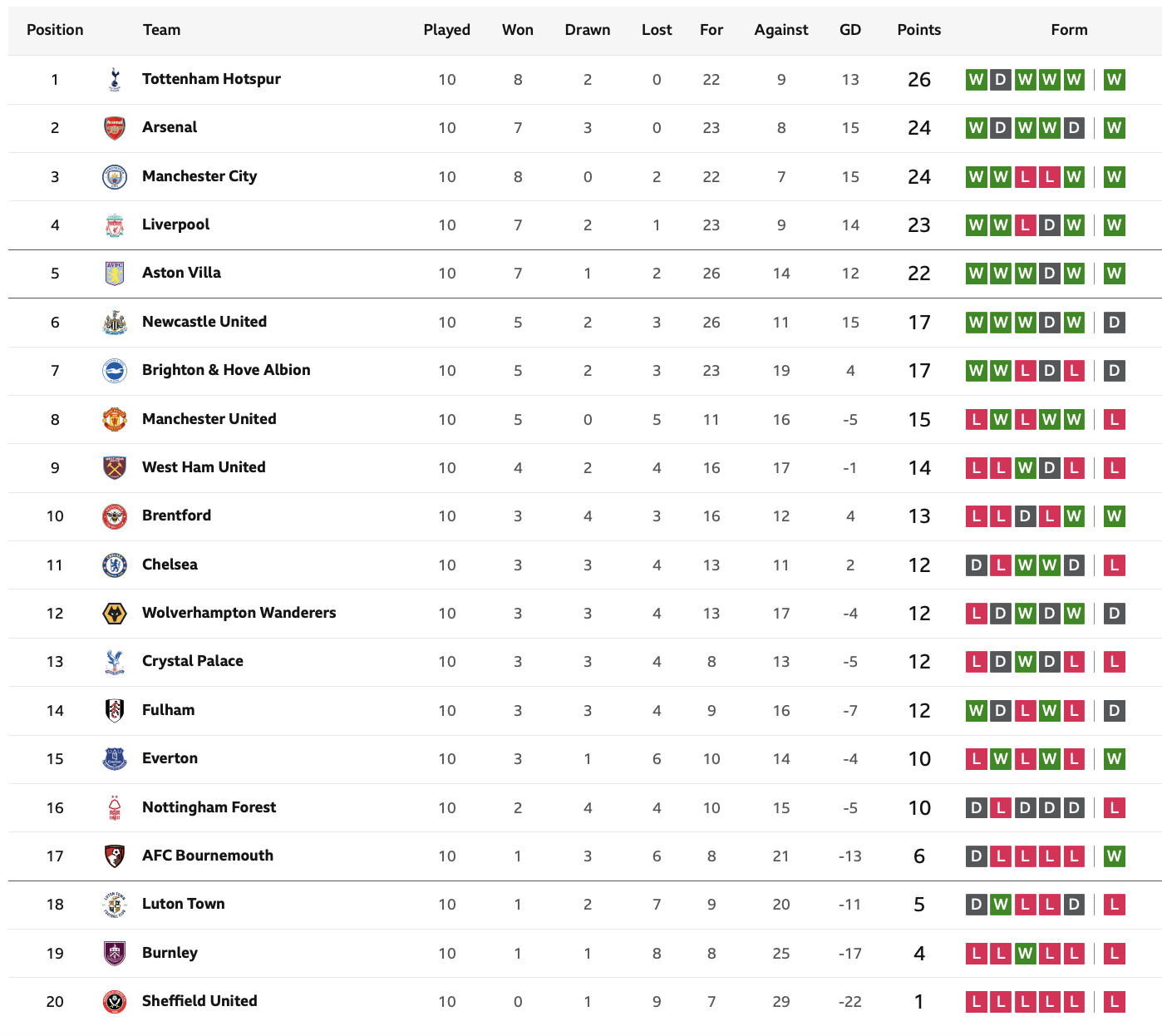Click the Newcastle United crest

tap(115, 323)
